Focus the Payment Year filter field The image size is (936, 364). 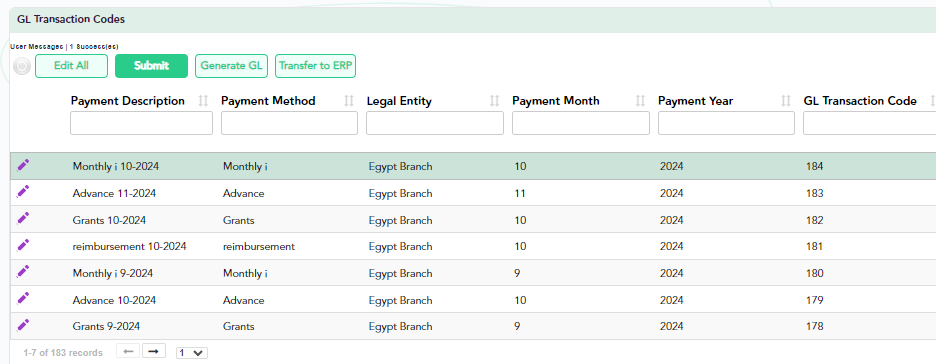click(x=726, y=123)
